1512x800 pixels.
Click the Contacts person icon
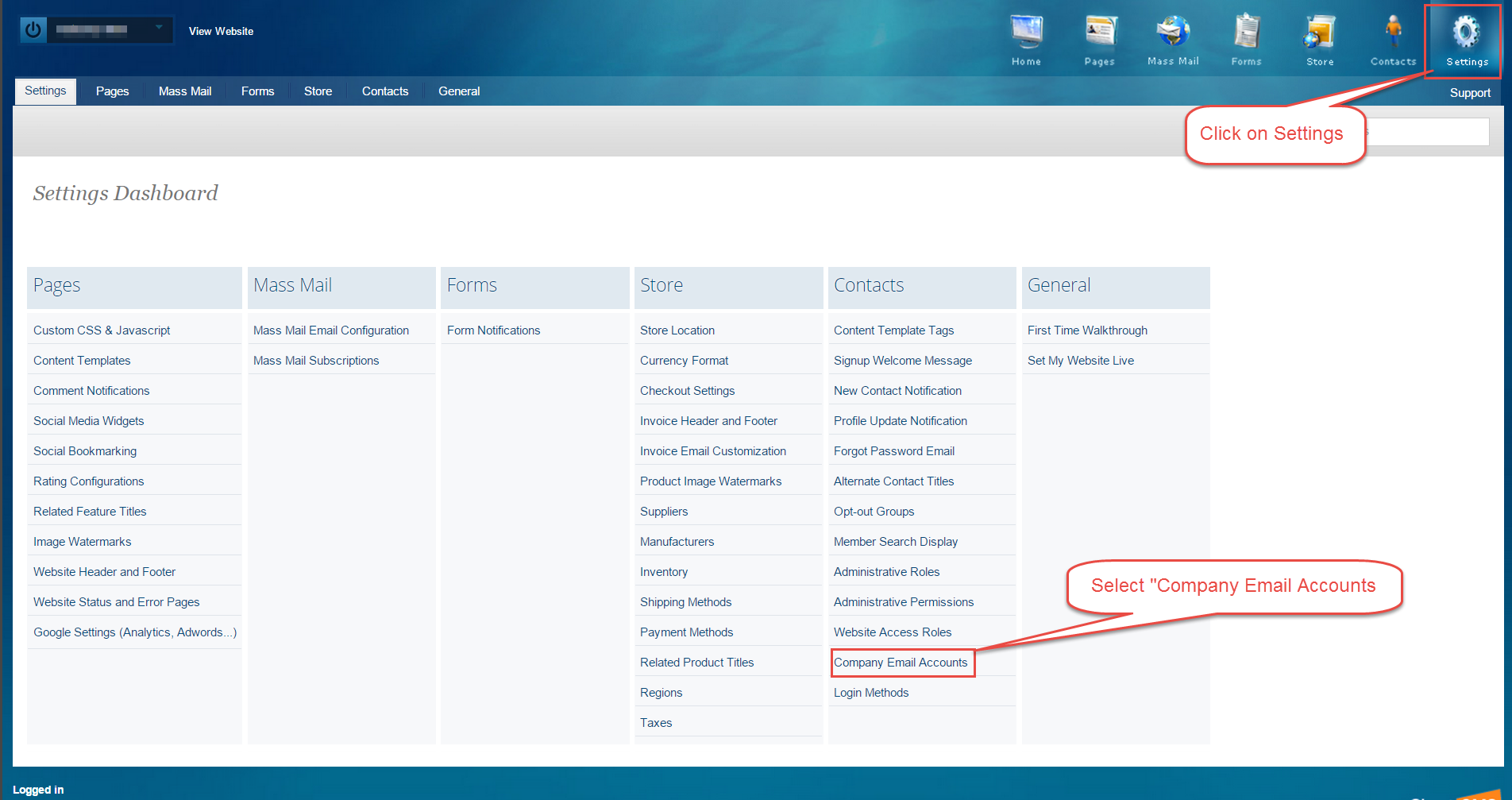(x=1394, y=32)
